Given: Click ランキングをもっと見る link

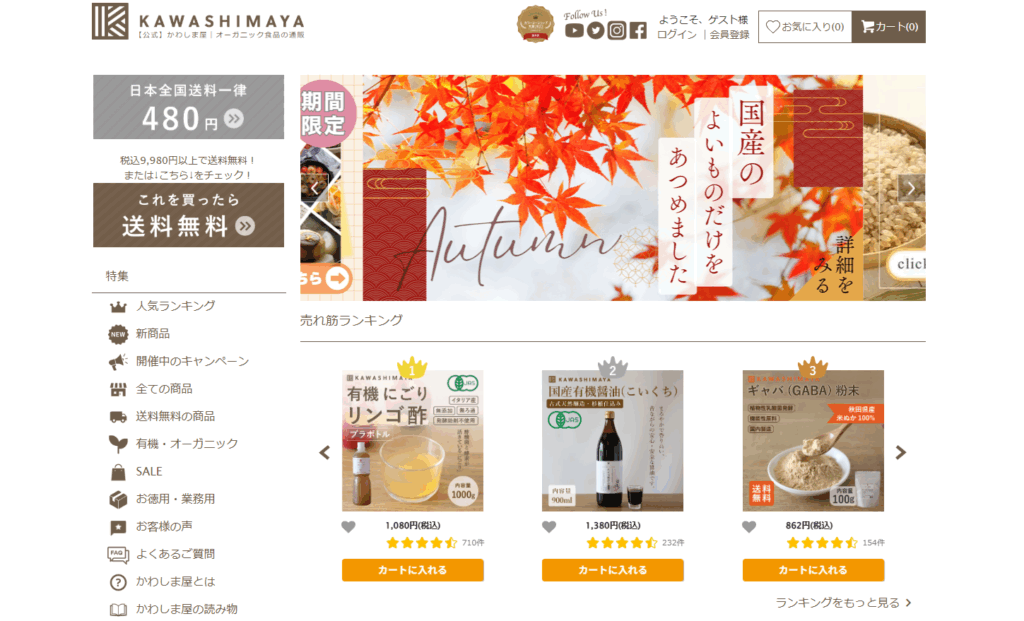Looking at the screenshot, I should tap(843, 603).
